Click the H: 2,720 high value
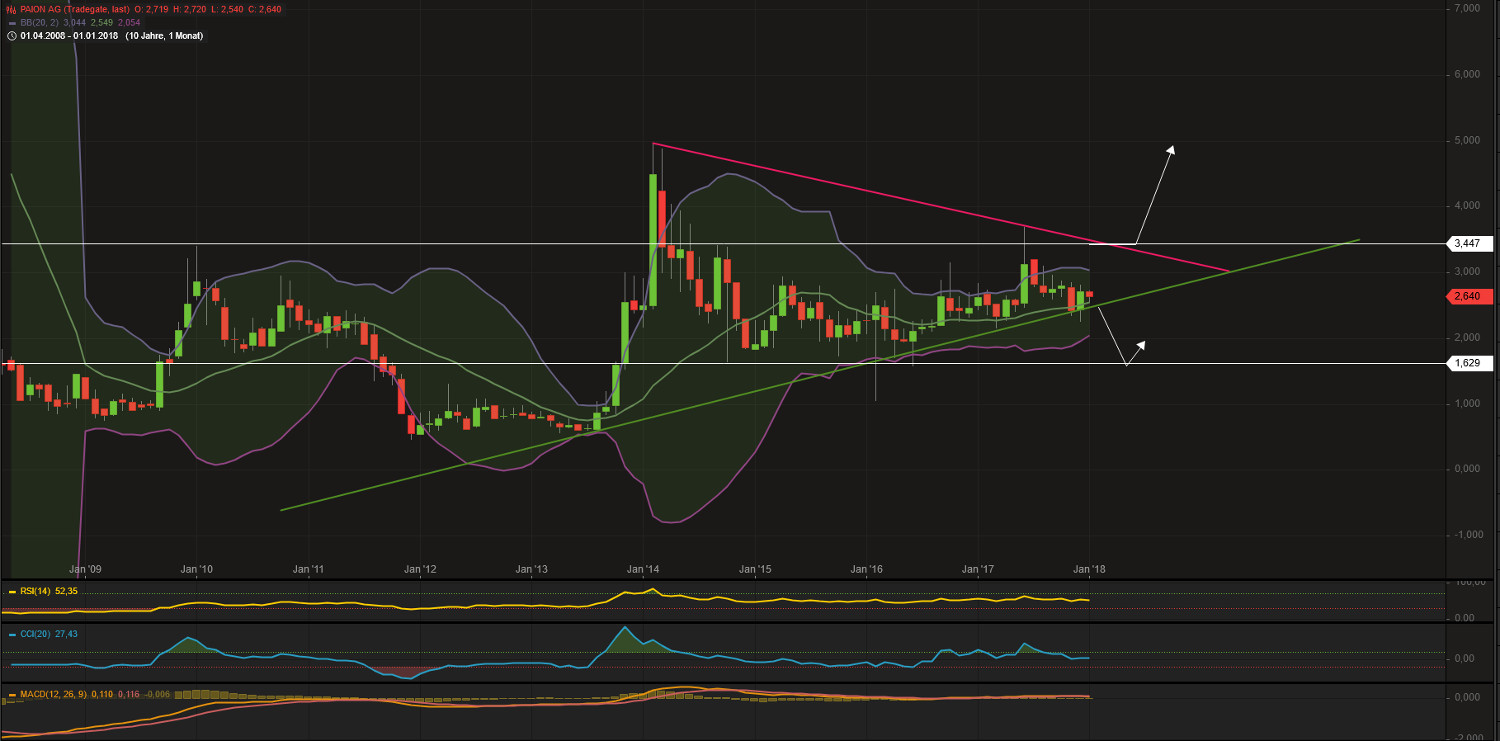This screenshot has height=741, width=1500. click(192, 8)
